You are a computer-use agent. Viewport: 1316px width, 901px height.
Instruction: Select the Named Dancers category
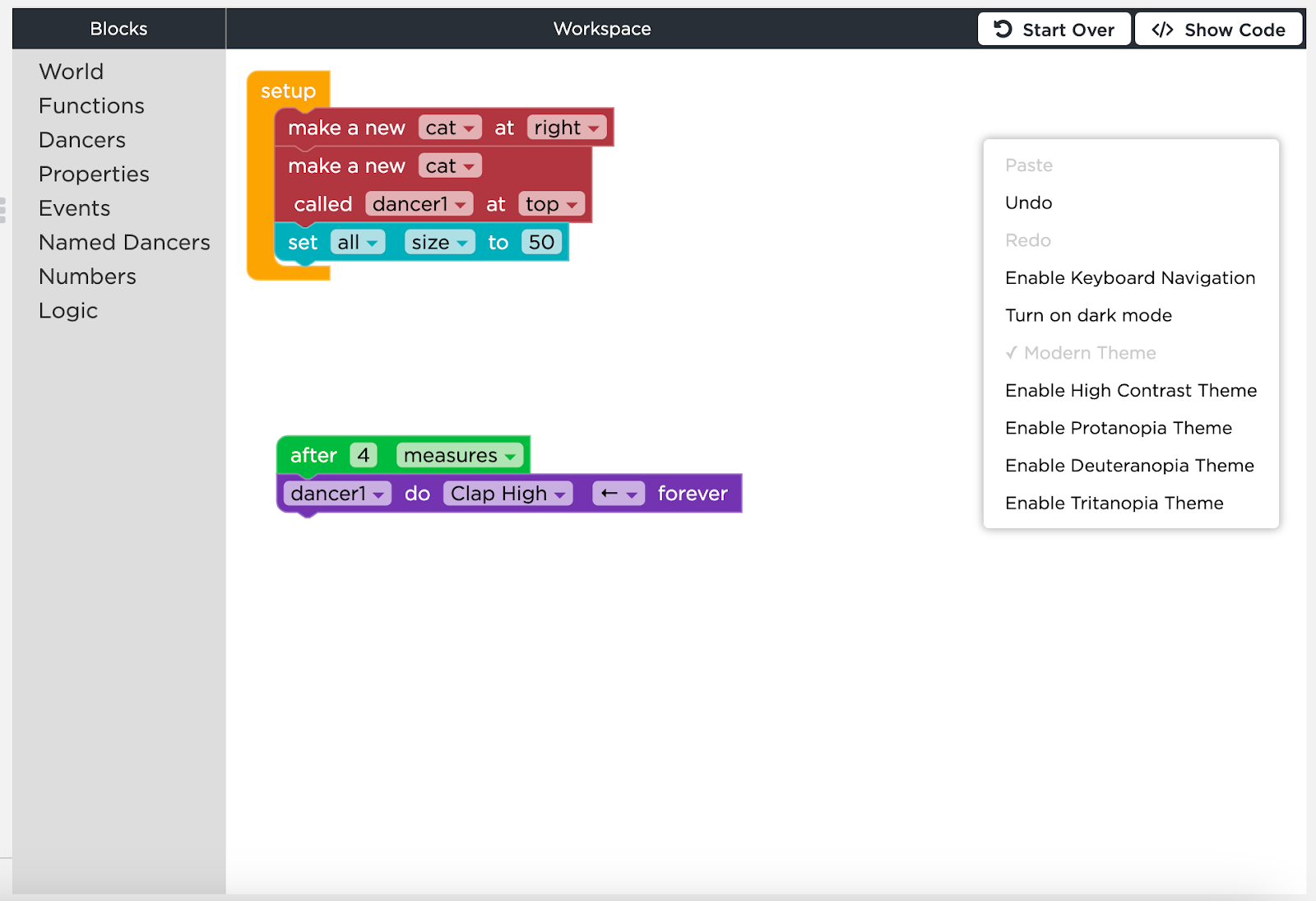pyautogui.click(x=124, y=243)
